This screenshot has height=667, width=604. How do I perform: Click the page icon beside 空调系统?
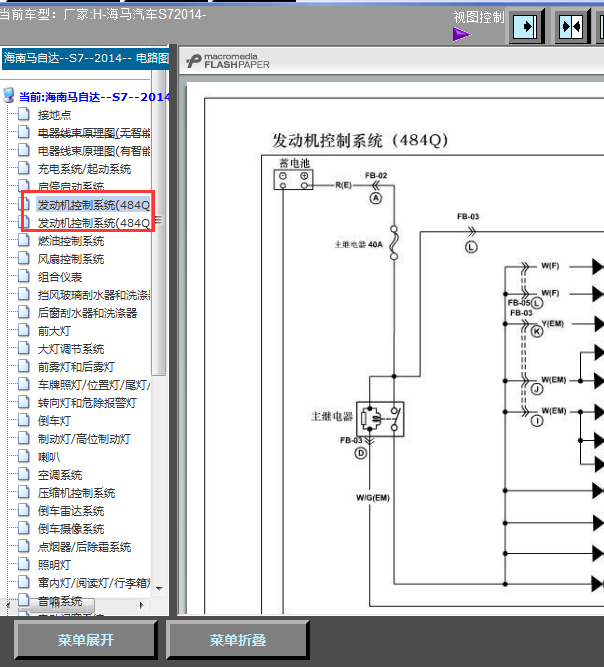24,474
